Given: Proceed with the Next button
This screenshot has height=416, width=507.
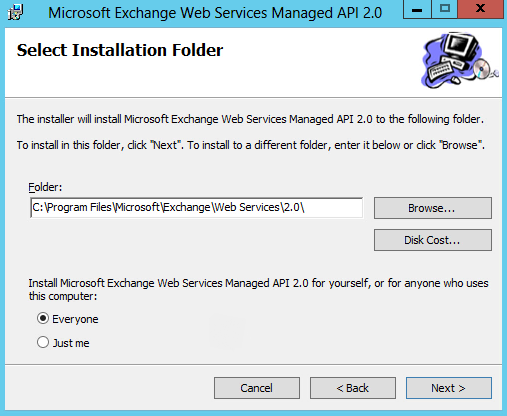Looking at the screenshot, I should pos(449,388).
